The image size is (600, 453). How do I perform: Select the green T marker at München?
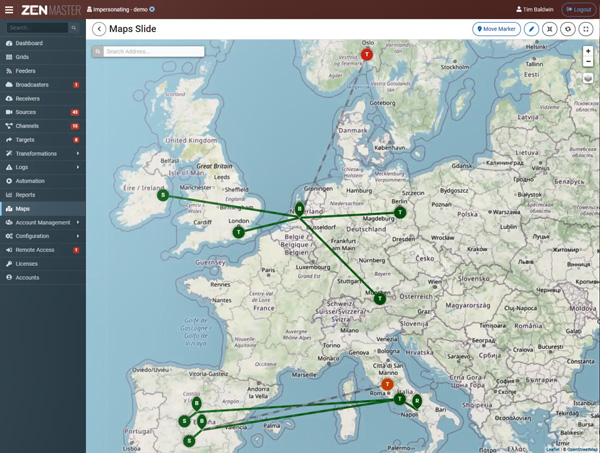380,298
